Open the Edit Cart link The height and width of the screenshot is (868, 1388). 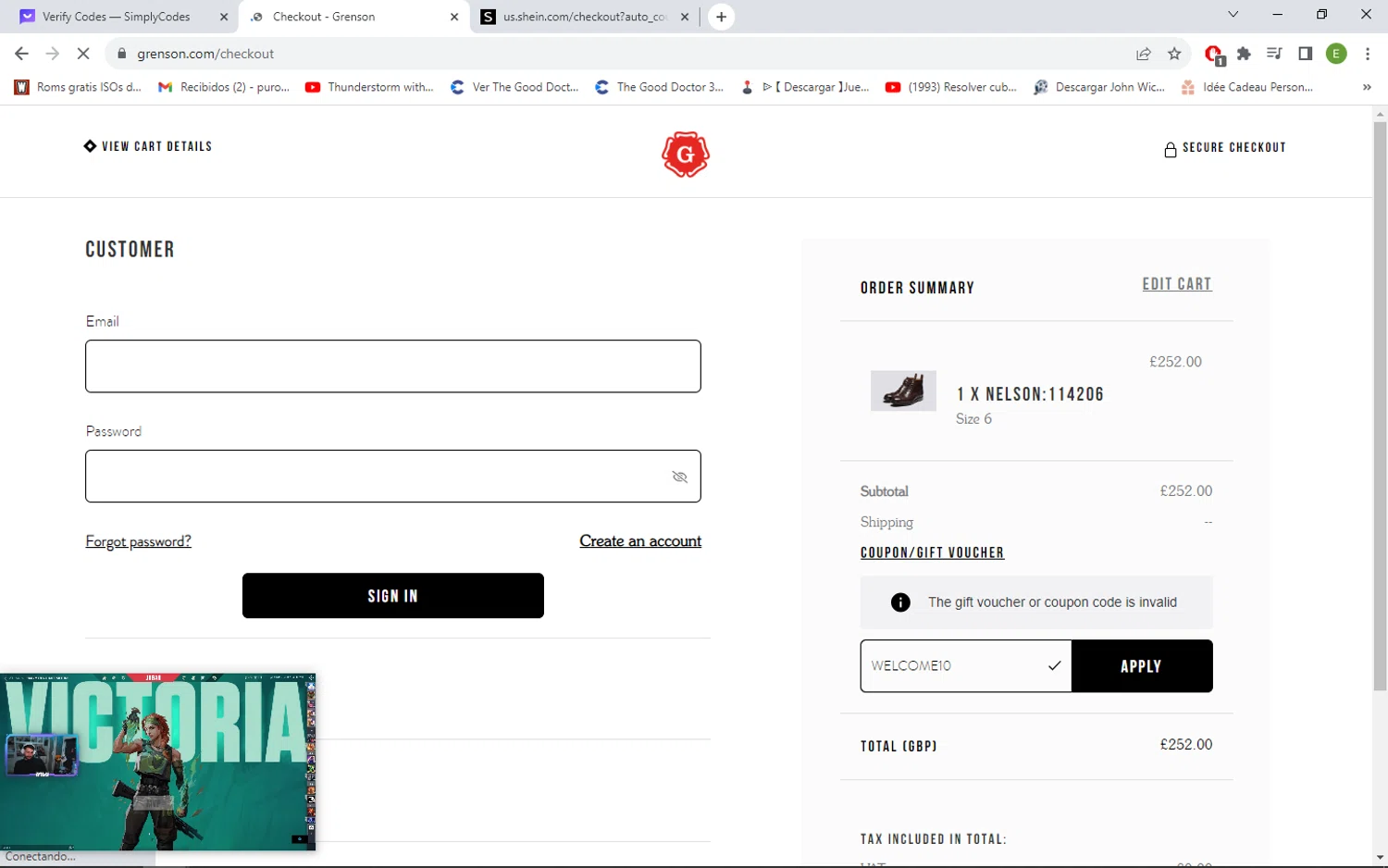coord(1177,284)
